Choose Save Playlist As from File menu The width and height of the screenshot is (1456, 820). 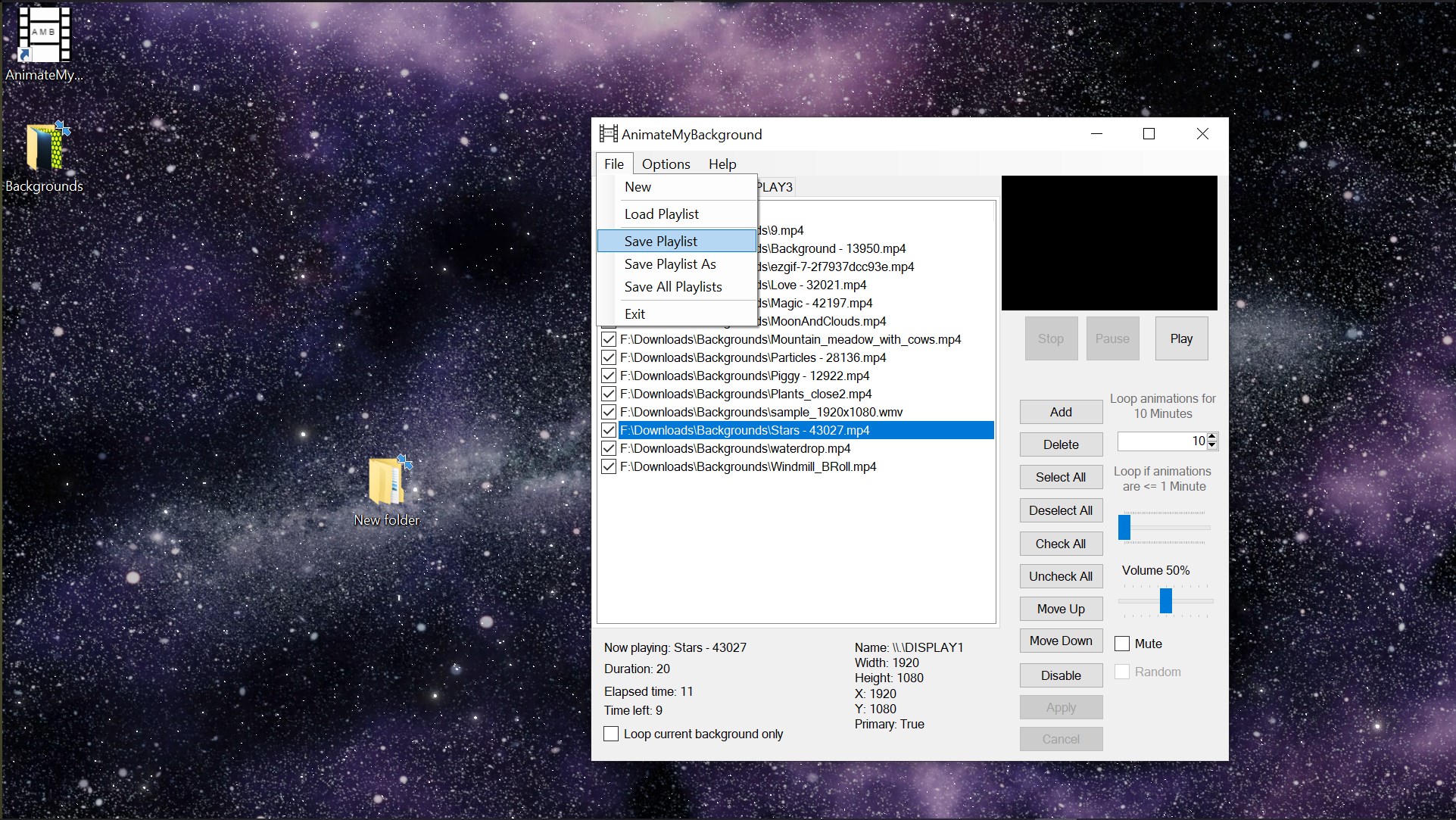(669, 264)
